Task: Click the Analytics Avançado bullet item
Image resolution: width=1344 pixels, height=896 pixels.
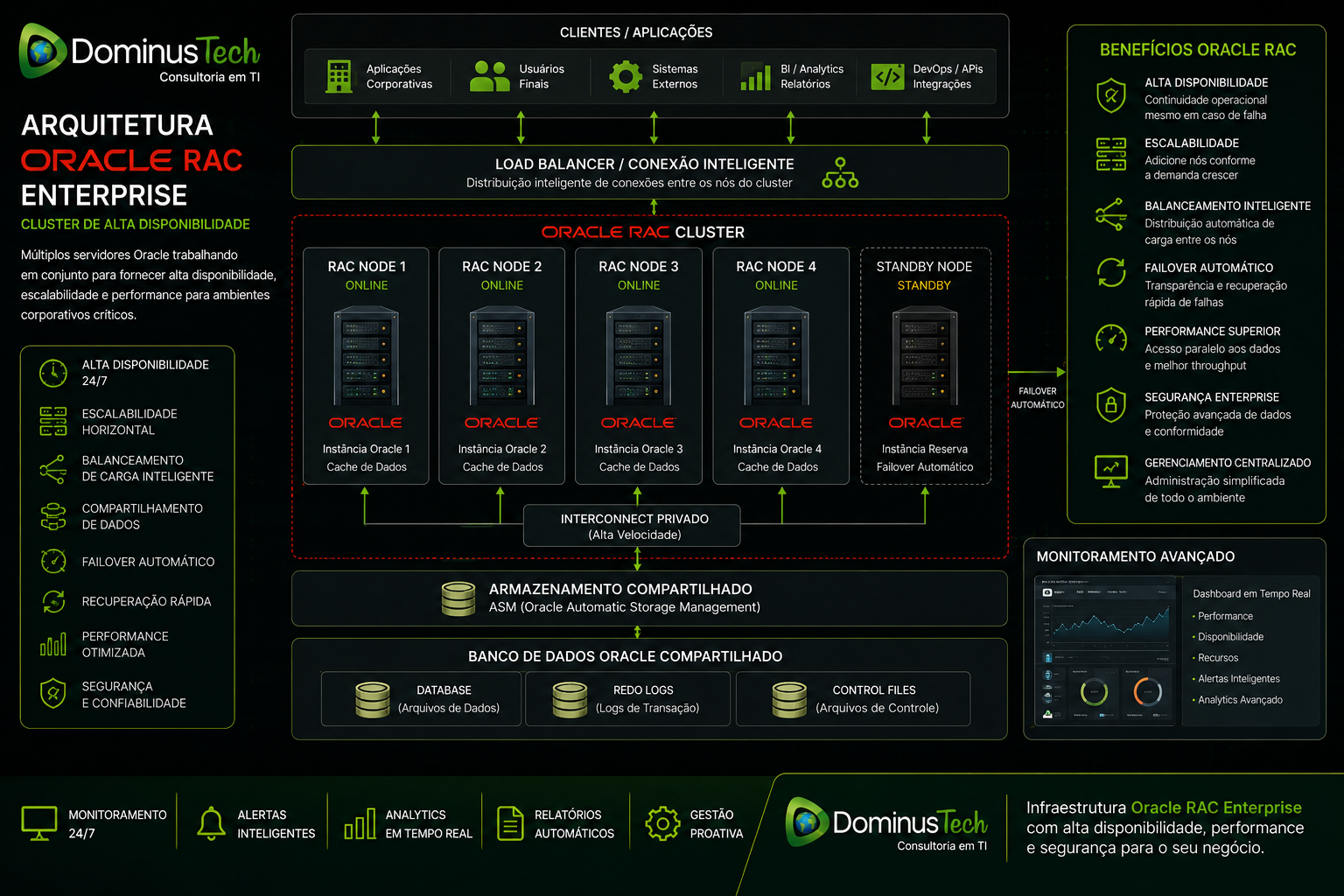Action: tap(1239, 700)
